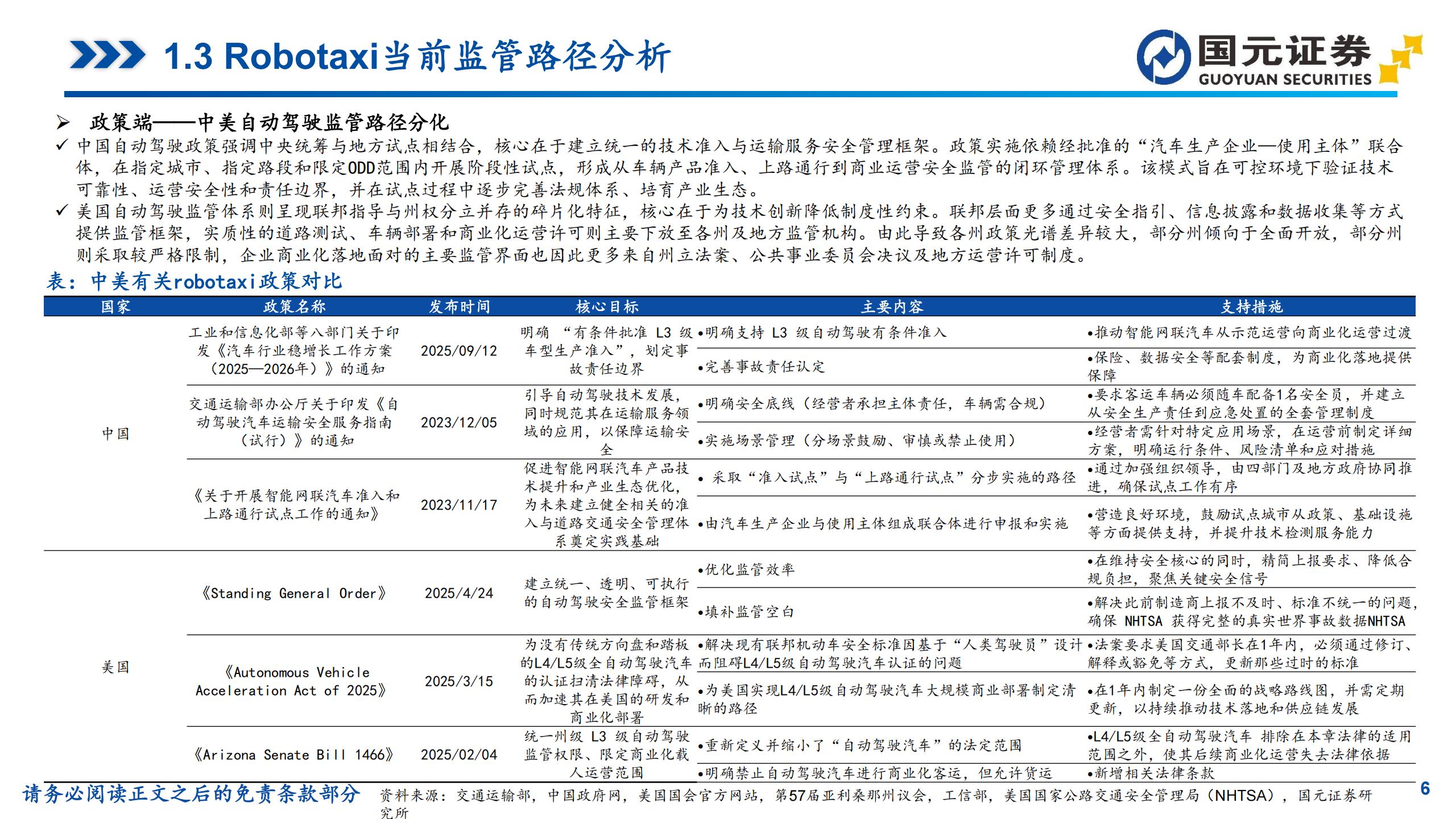1456x819 pixels.
Task: Click the bullet '明确安全底线（经营者承担主体责任…）'
Action: [x=872, y=404]
